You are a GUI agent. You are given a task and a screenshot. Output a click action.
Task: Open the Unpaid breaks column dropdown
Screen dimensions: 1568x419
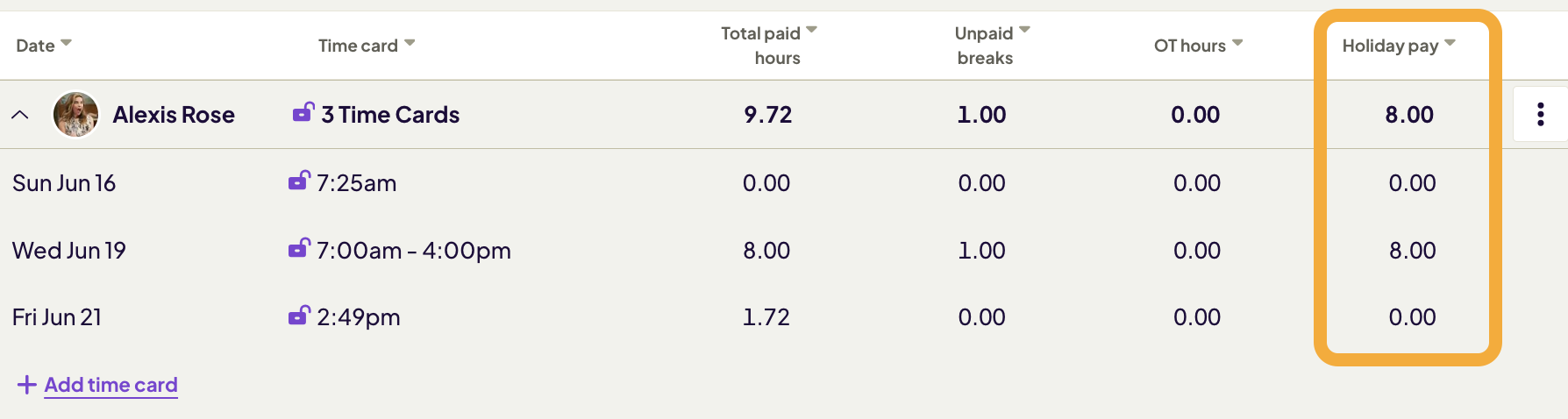click(x=1024, y=31)
